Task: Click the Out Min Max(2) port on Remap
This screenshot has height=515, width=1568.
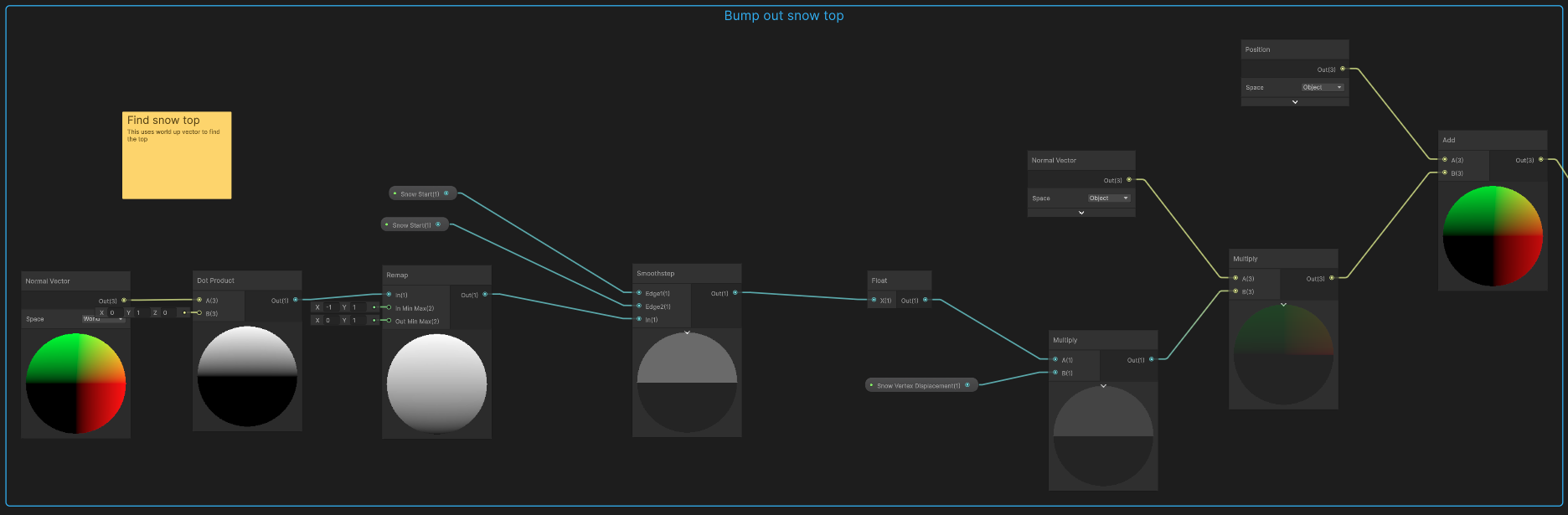Action: point(389,320)
